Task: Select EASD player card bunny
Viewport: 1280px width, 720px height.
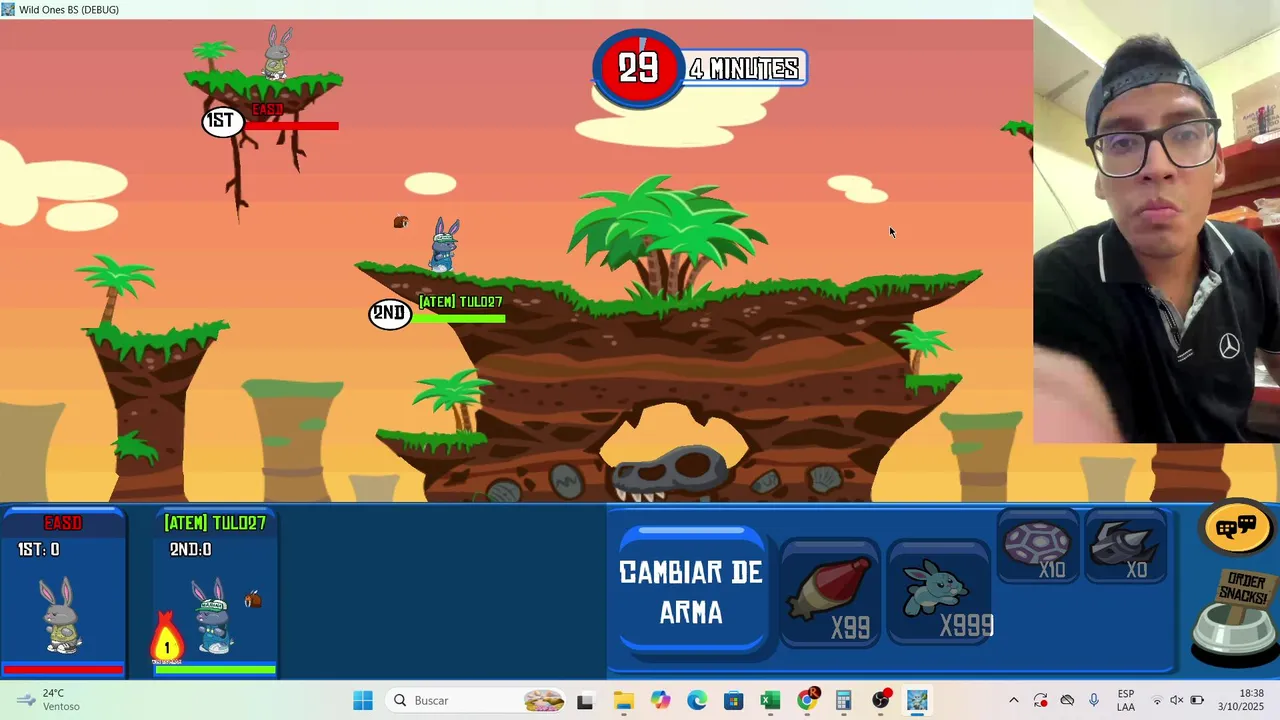Action: 62,616
